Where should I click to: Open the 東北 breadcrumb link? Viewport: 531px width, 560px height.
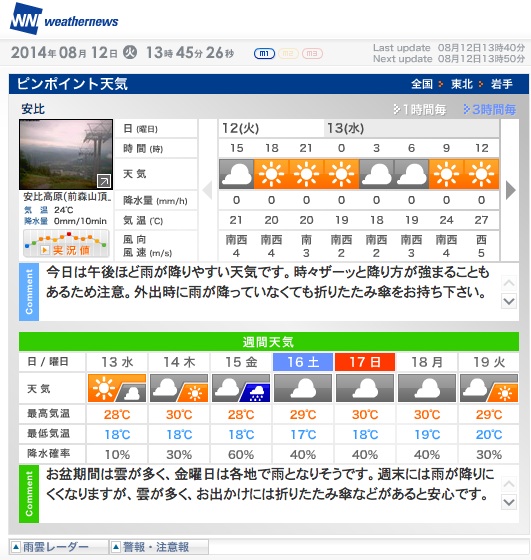point(462,84)
